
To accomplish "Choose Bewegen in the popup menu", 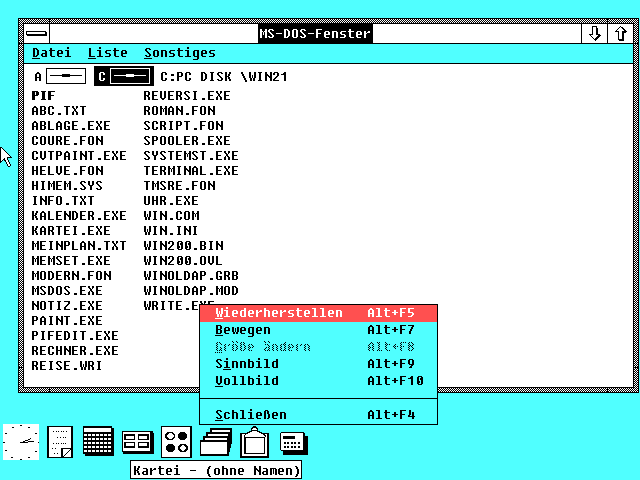I will coord(318,330).
